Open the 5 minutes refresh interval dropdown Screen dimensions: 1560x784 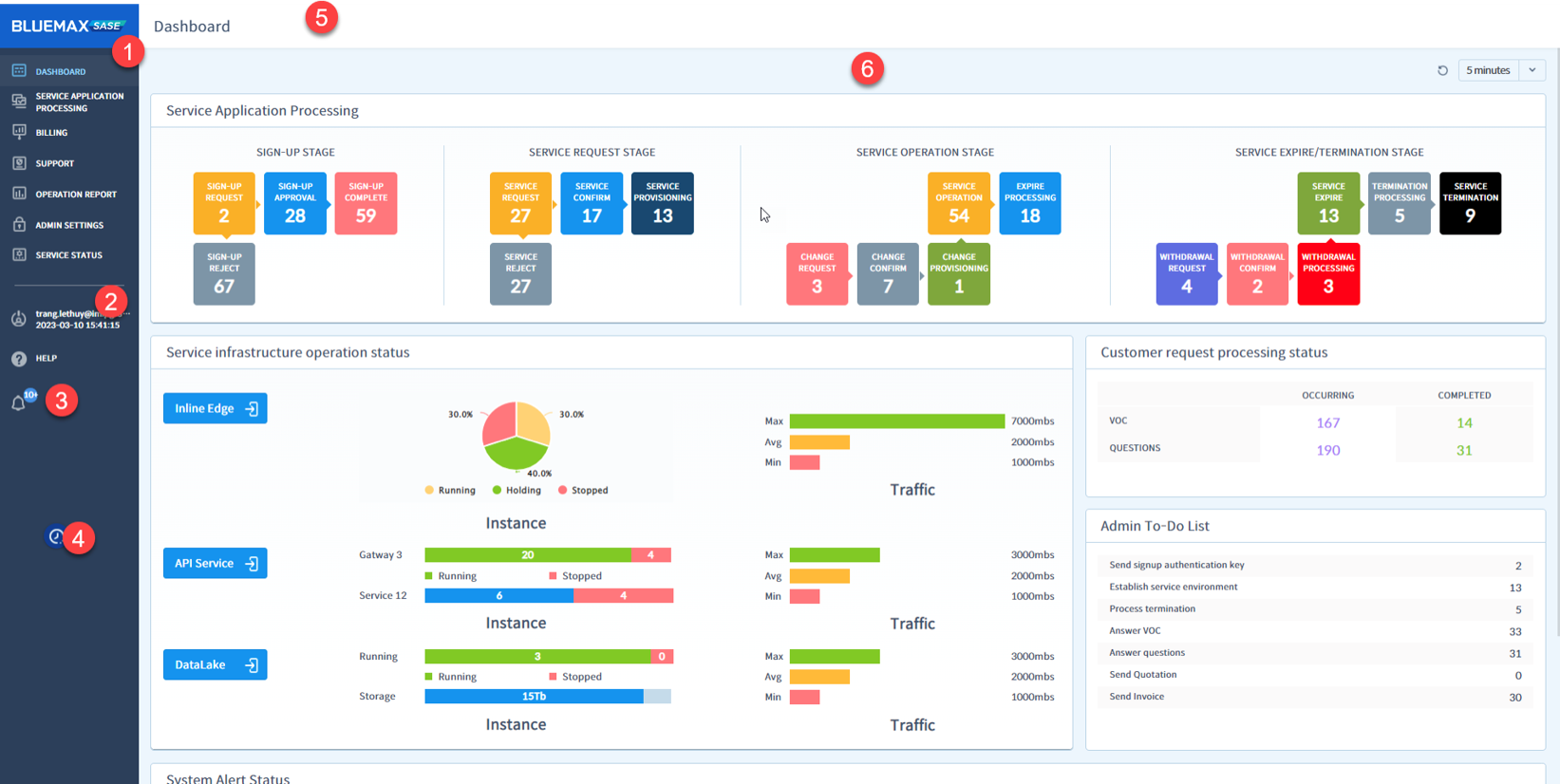click(x=1488, y=70)
